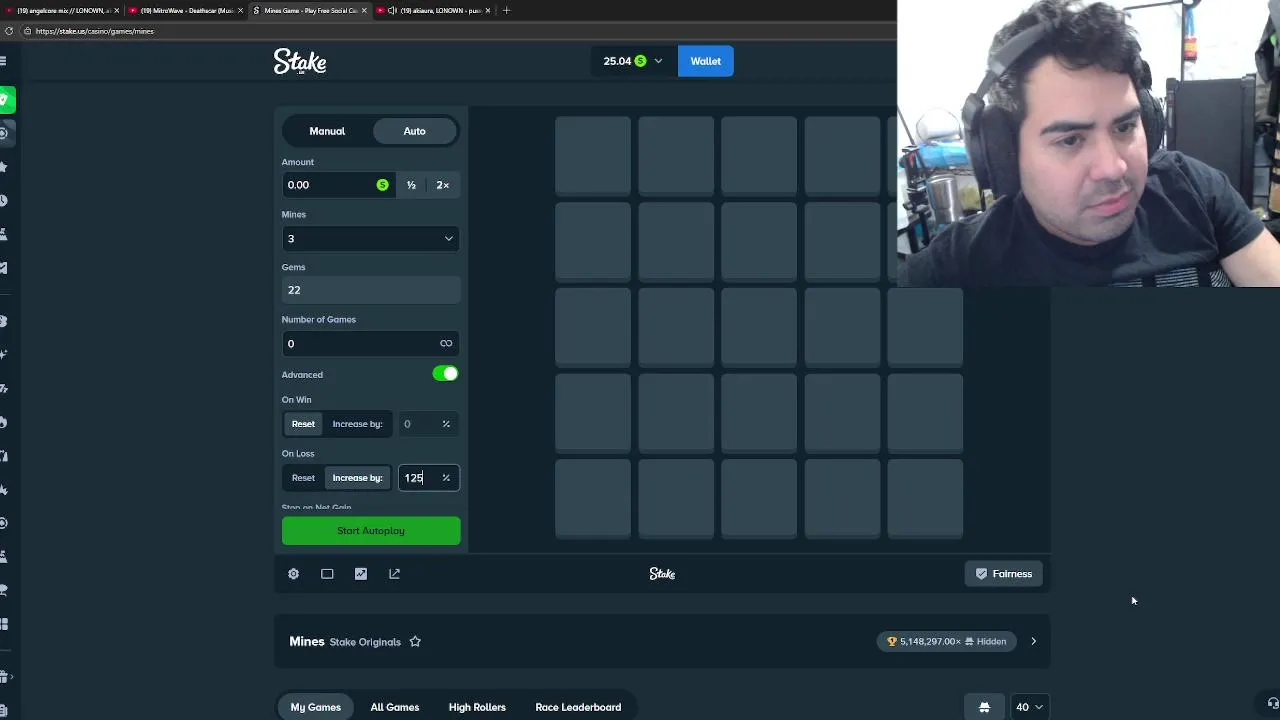The width and height of the screenshot is (1280, 720).
Task: Toggle theatre mode rectangle icon
Action: (x=327, y=574)
